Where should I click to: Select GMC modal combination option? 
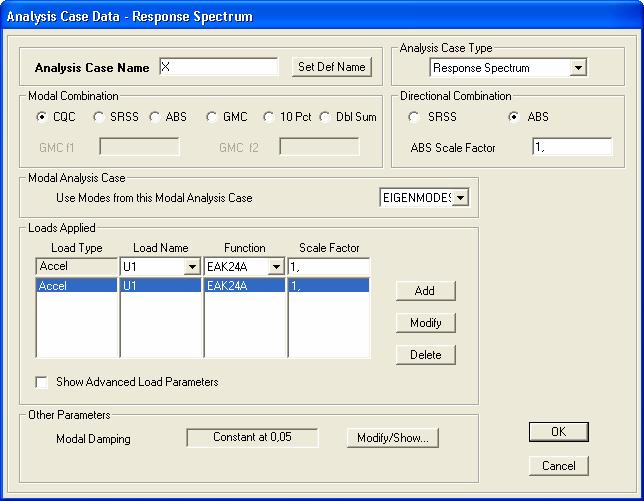tap(212, 117)
